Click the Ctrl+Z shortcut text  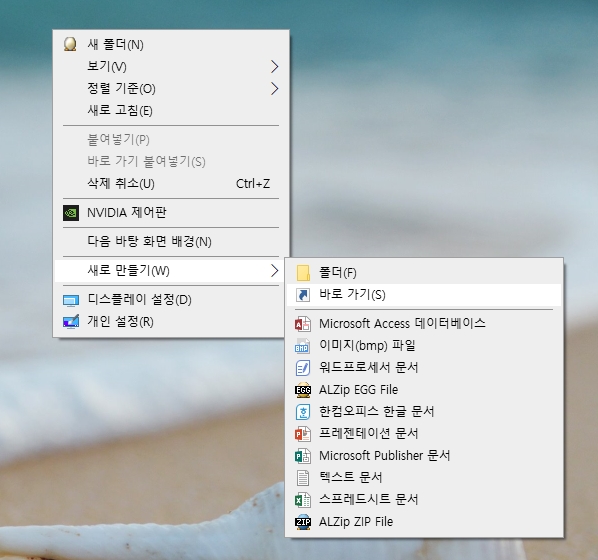coord(253,184)
